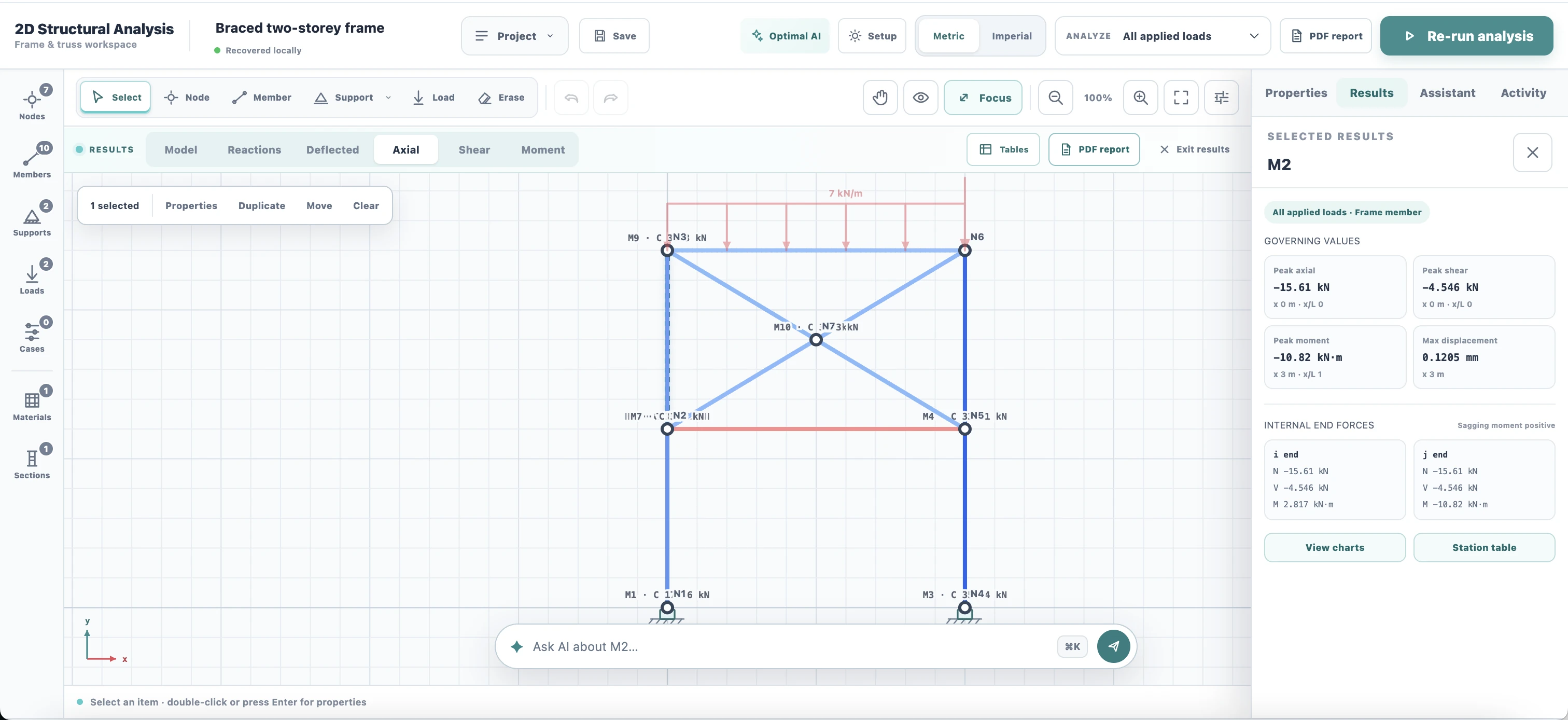Click the redo arrow icon
Viewport: 1568px width, 720px height.
click(x=610, y=98)
